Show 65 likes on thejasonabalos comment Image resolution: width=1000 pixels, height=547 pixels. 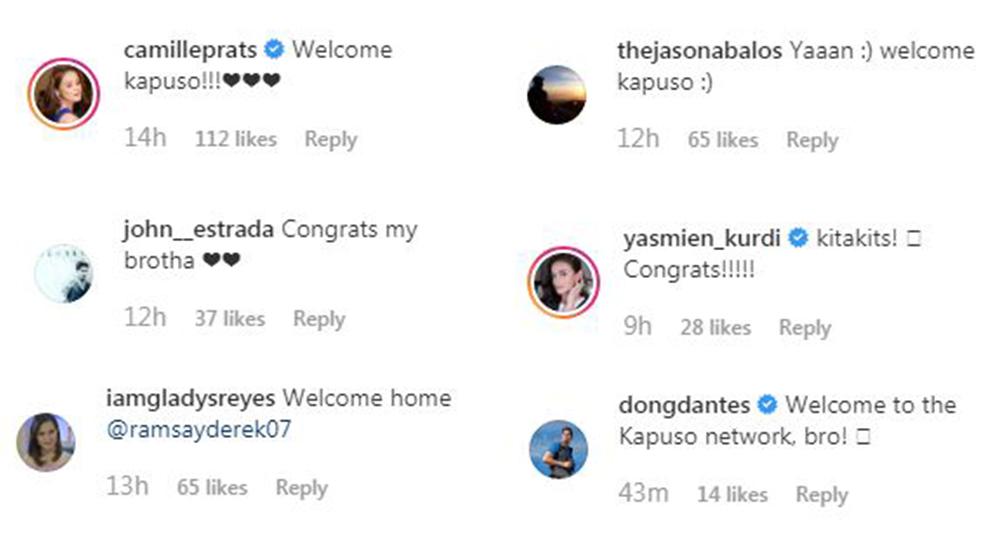(722, 141)
